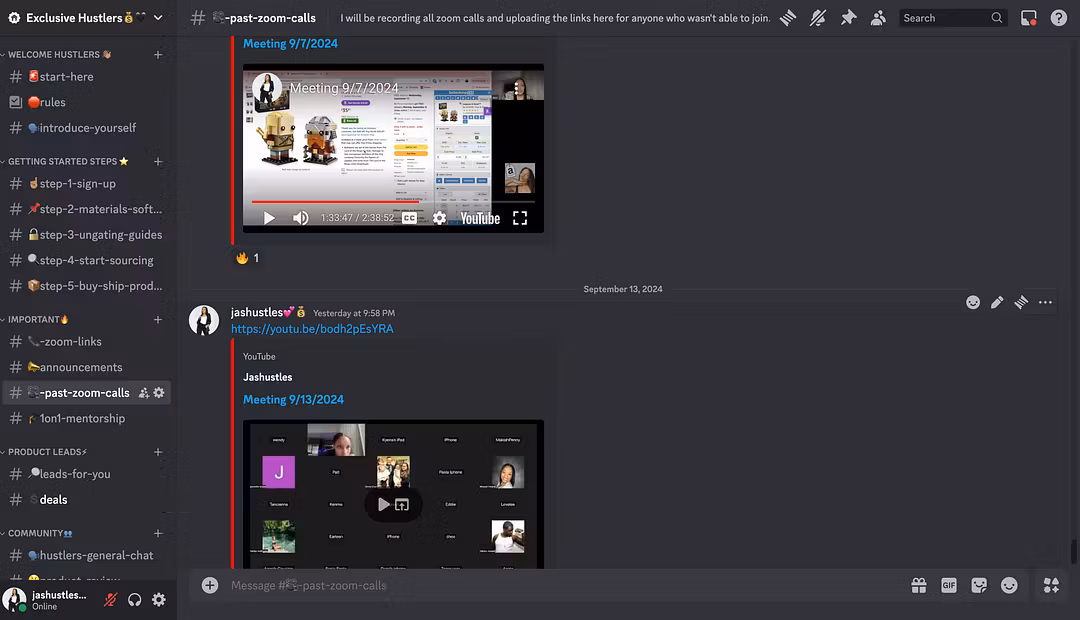Open Exclusive Hustlers server dropdown
Screen dimensions: 1080x620
coord(158,18)
